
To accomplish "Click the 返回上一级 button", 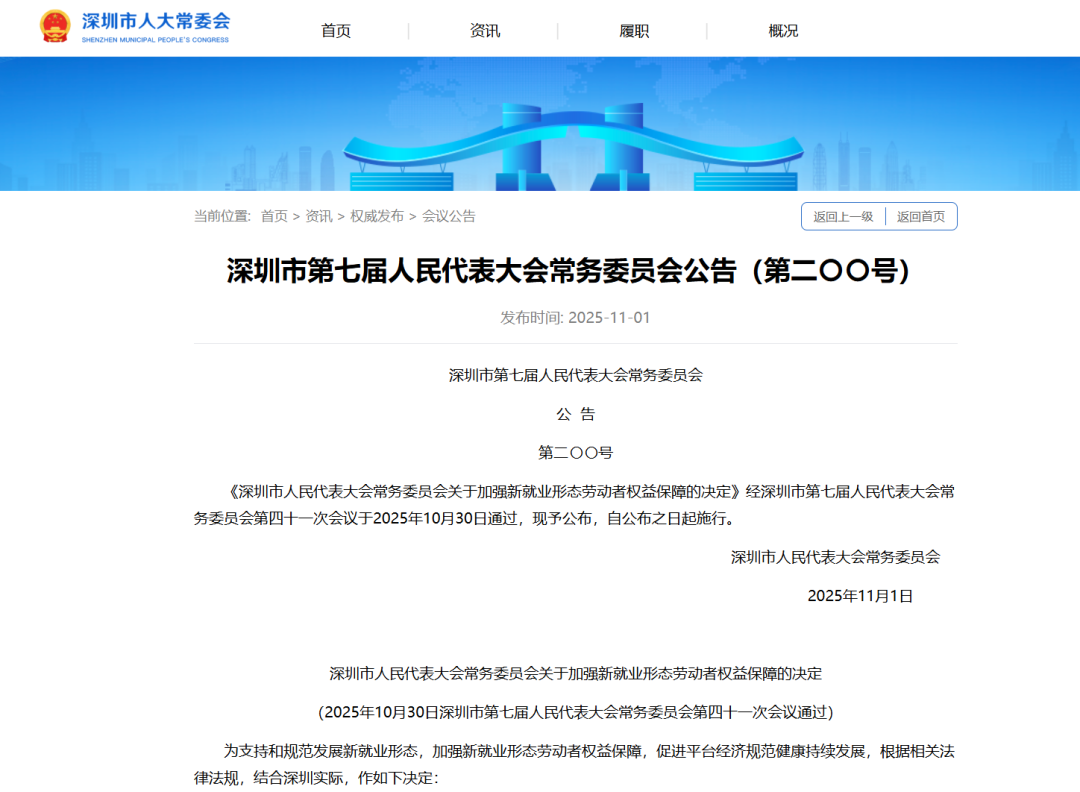I will 841,216.
